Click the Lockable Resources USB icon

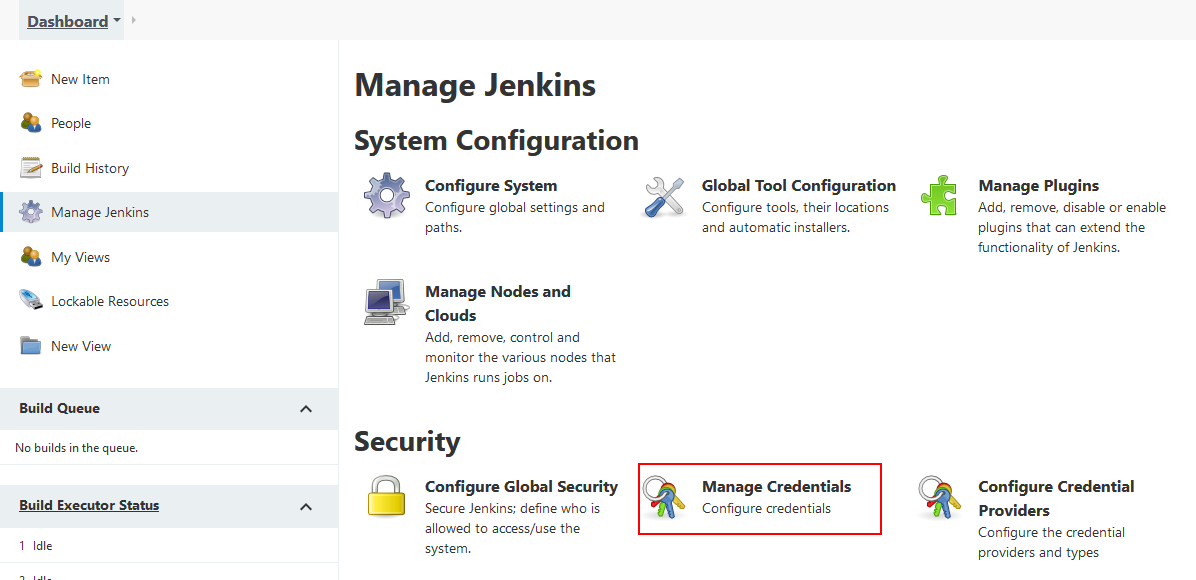pyautogui.click(x=31, y=301)
